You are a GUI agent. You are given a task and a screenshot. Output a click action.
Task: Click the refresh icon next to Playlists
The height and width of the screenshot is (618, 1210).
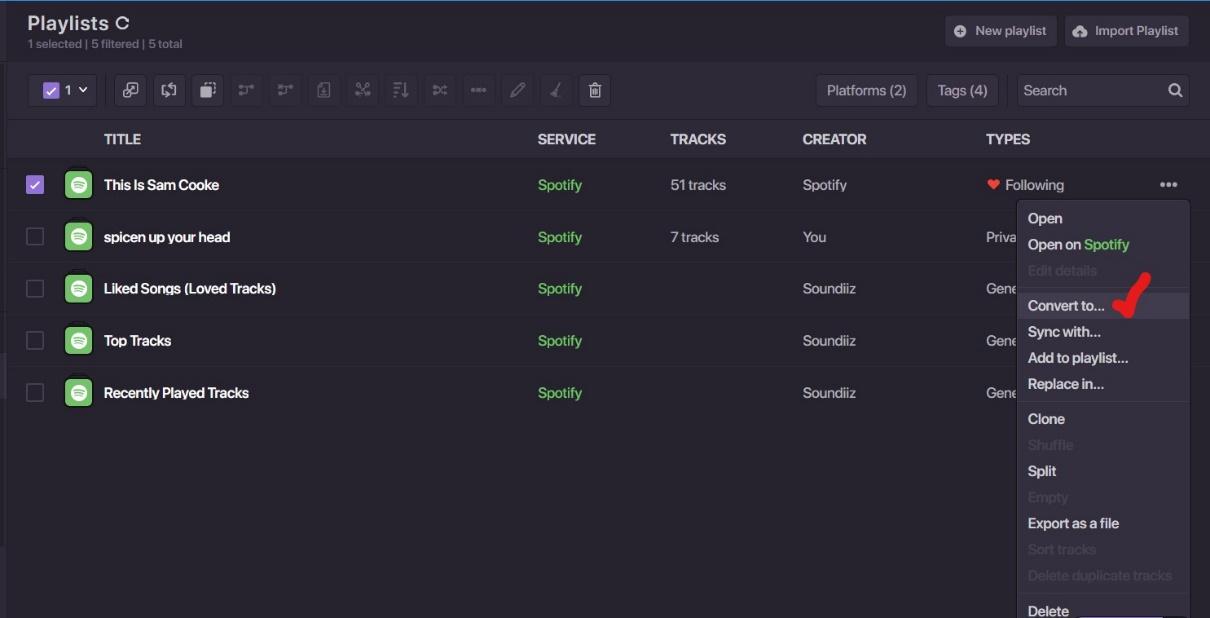coord(123,23)
